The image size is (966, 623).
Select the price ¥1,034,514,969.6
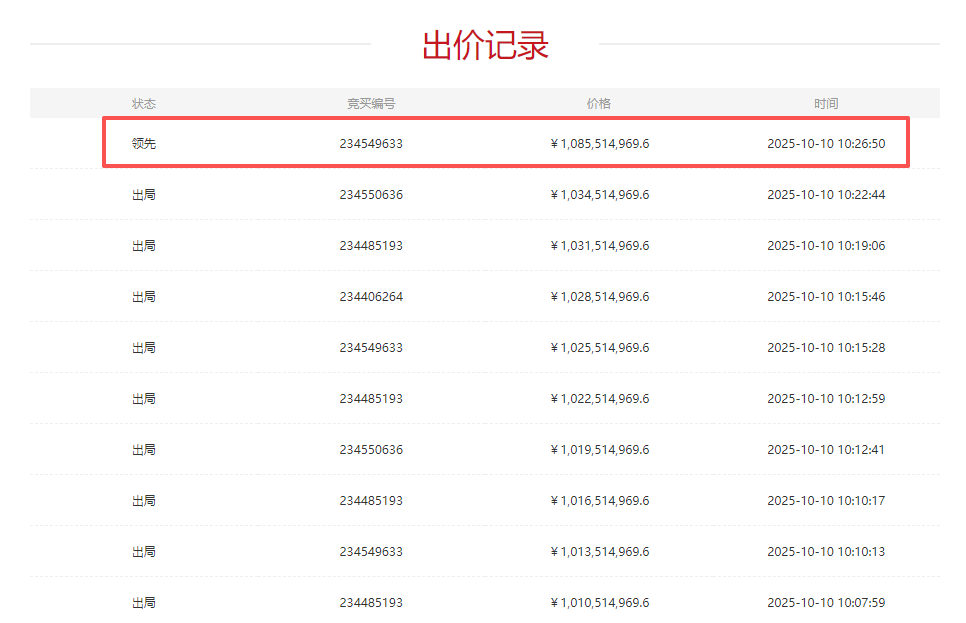click(x=599, y=195)
